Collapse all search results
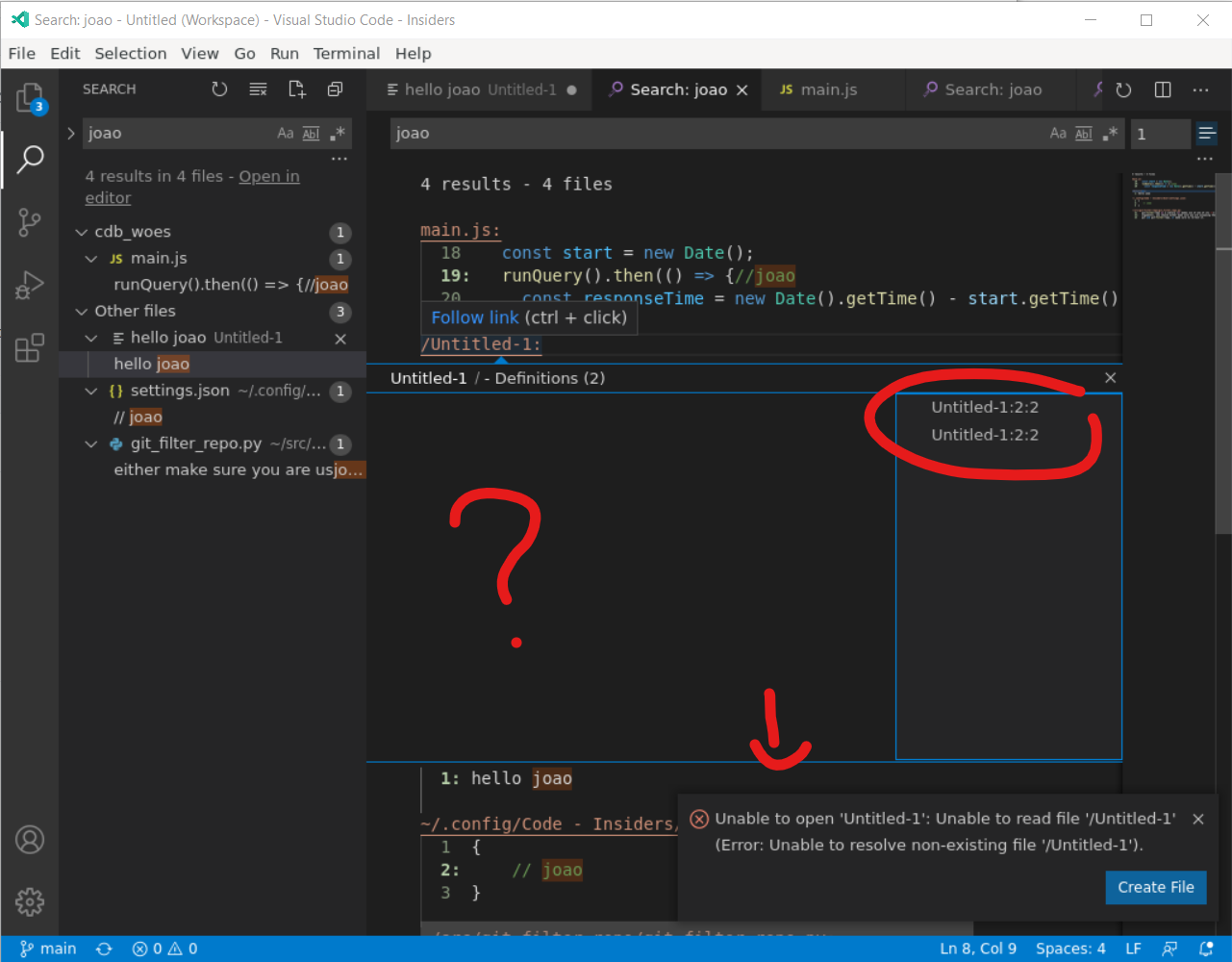The height and width of the screenshot is (962, 1232). 335,89
